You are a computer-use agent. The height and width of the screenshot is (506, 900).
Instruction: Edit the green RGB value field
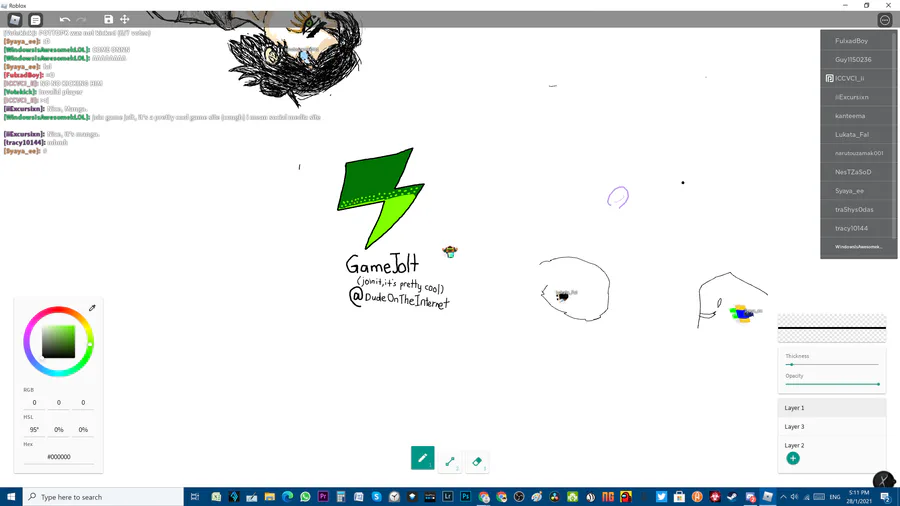pyautogui.click(x=59, y=403)
